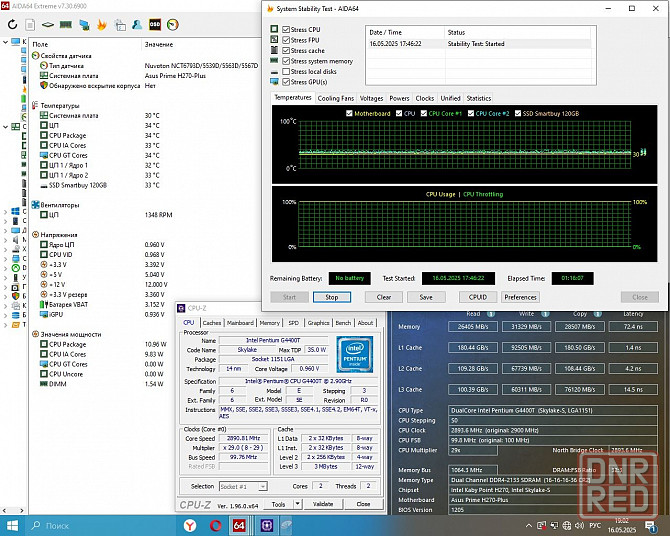Open the Report page icon in AIDA64 toolbar
The image size is (670, 536).
[x=30, y=25]
